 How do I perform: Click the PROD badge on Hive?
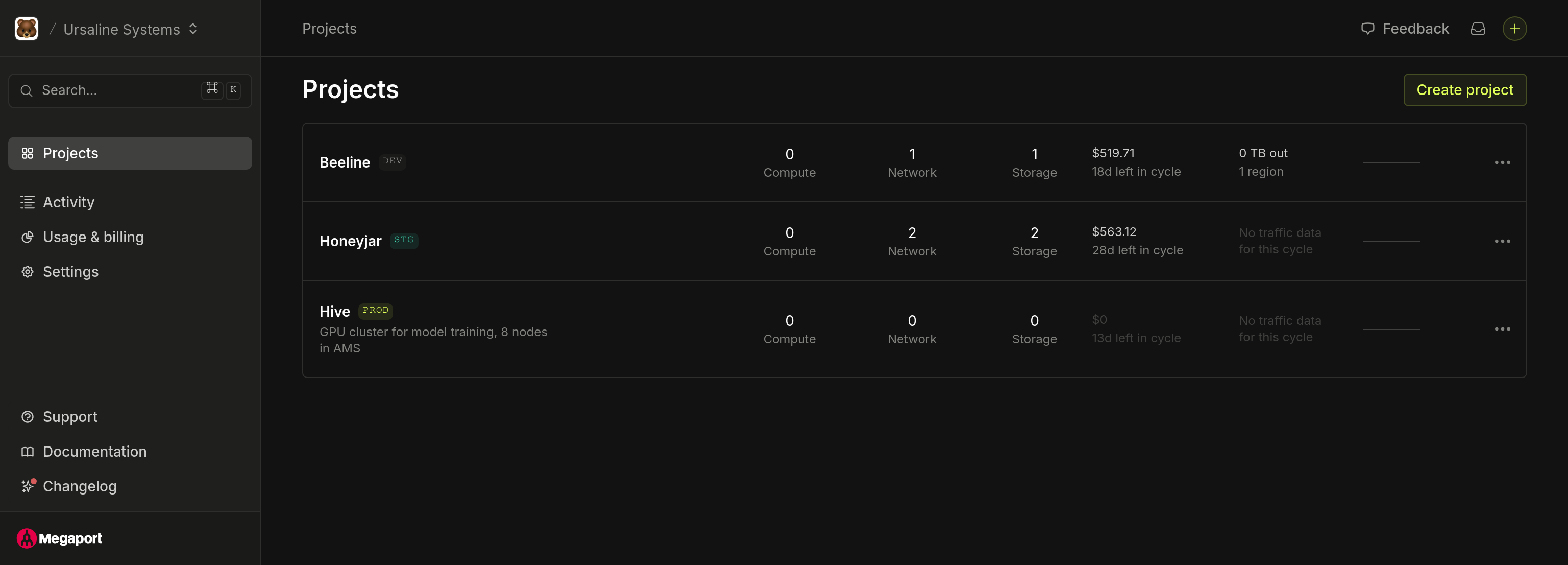(376, 311)
